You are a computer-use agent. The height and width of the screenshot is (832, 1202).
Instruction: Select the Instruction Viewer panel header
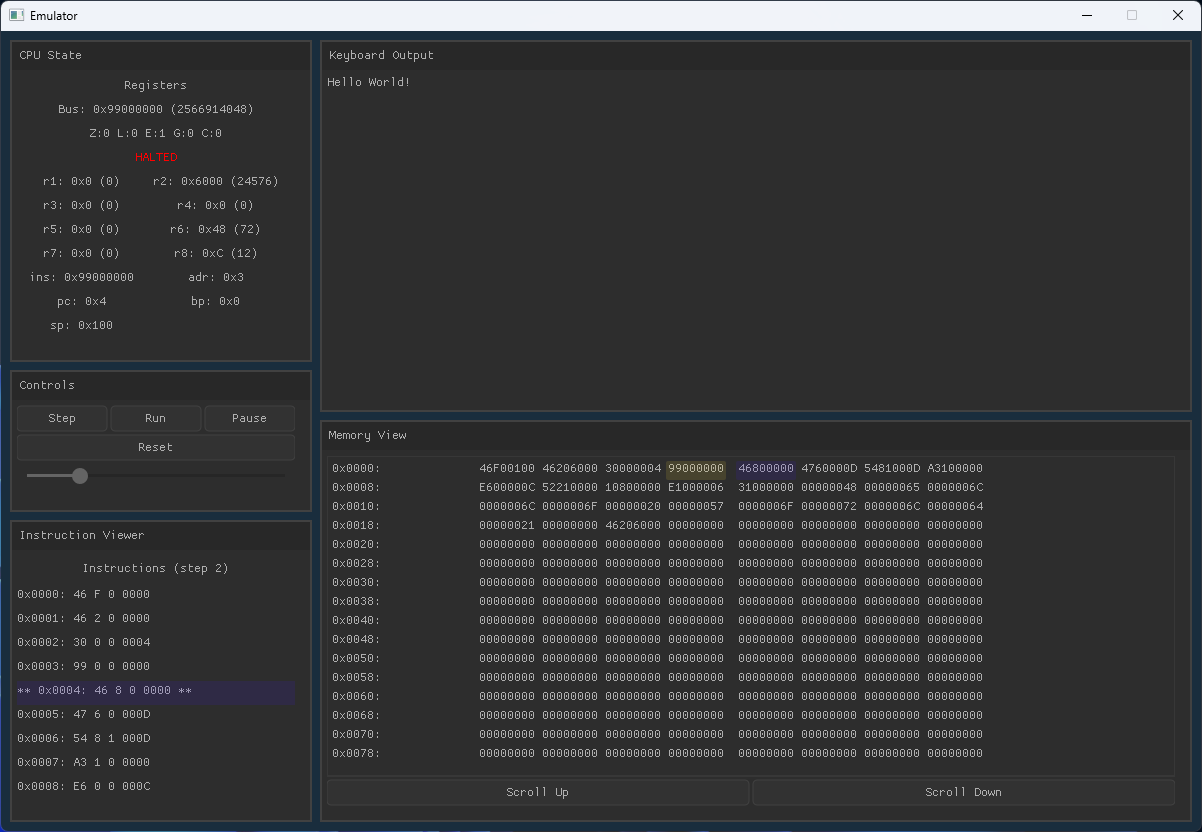(x=161, y=535)
